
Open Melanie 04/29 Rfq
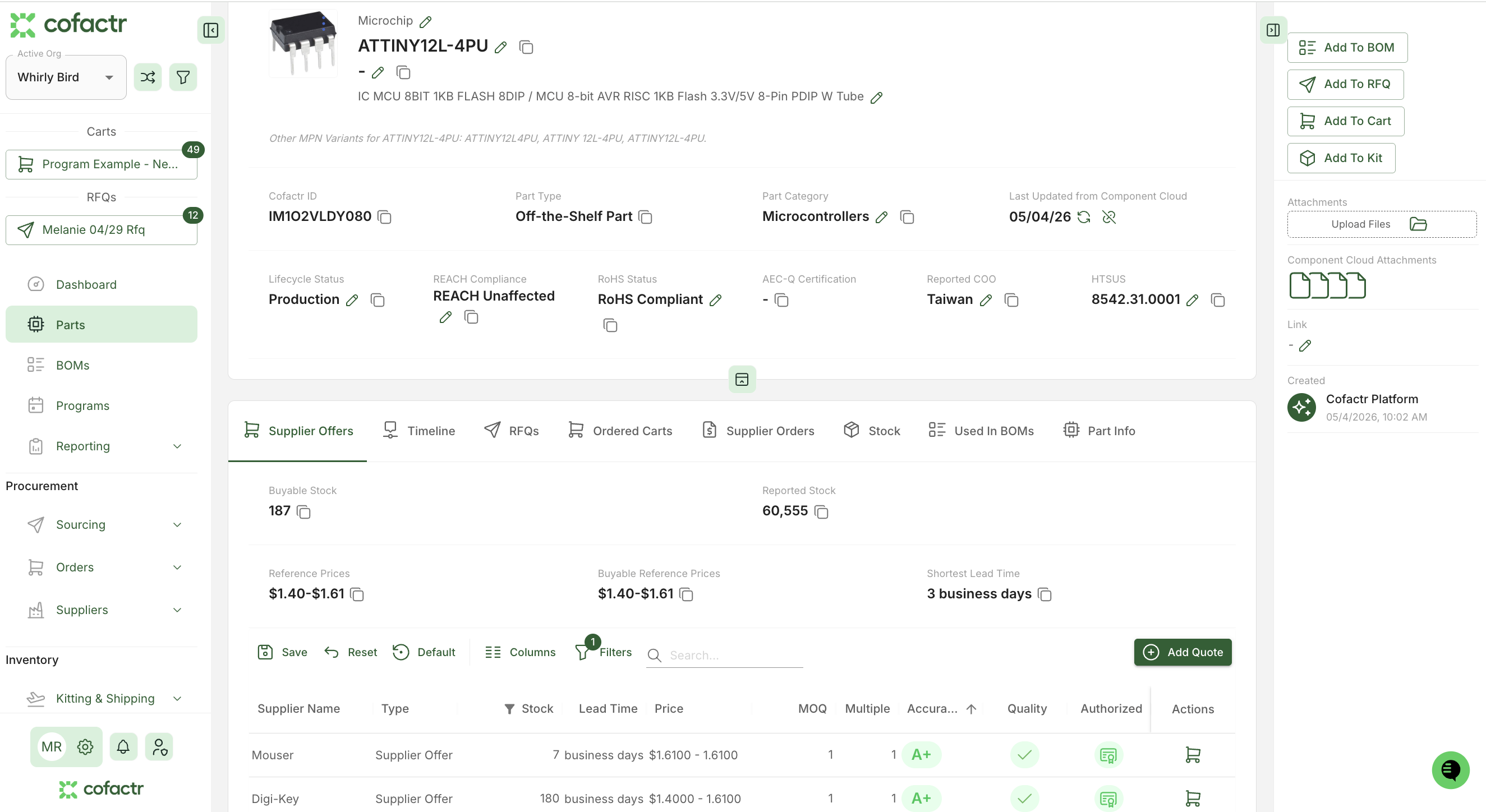pyautogui.click(x=102, y=230)
